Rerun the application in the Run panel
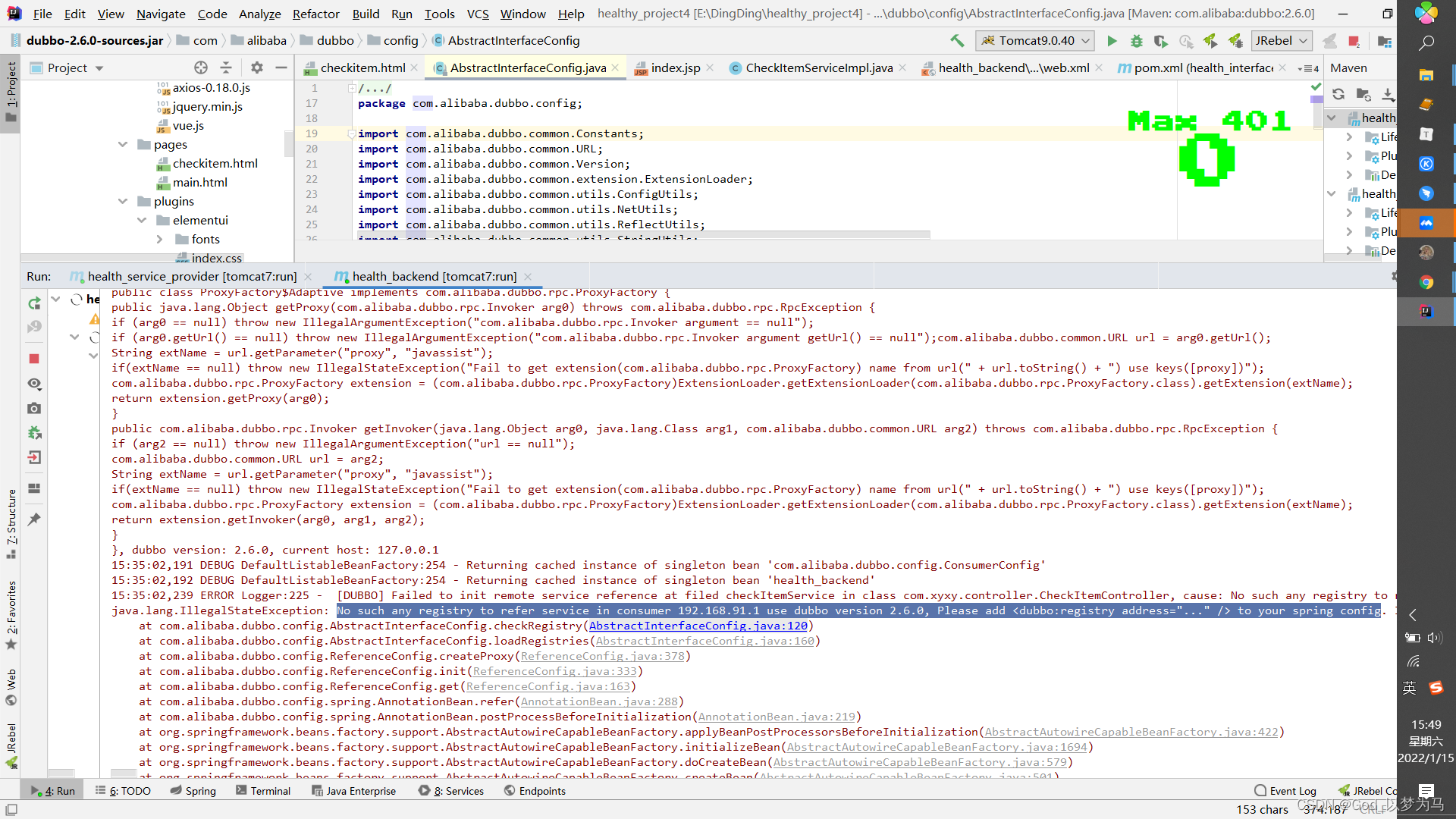Screen dimensions: 1456x819 [34, 303]
